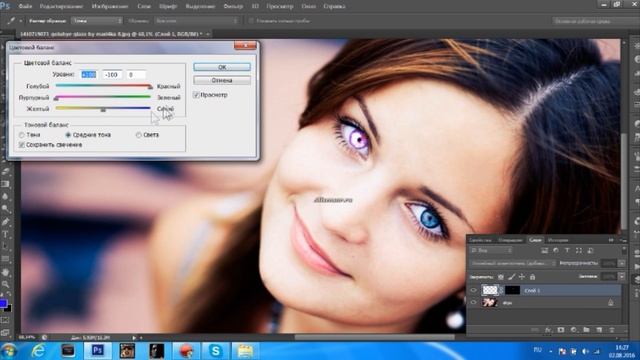
Task: Click OK in Color Balance dialog
Action: pyautogui.click(x=222, y=67)
